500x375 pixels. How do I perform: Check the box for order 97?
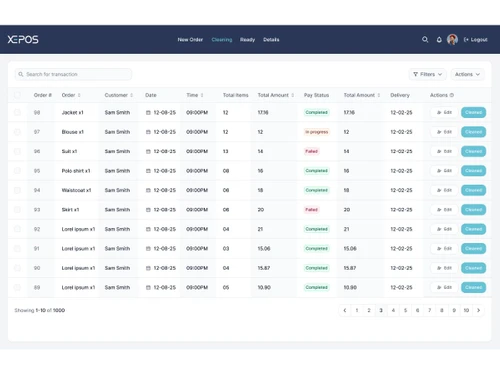17,132
